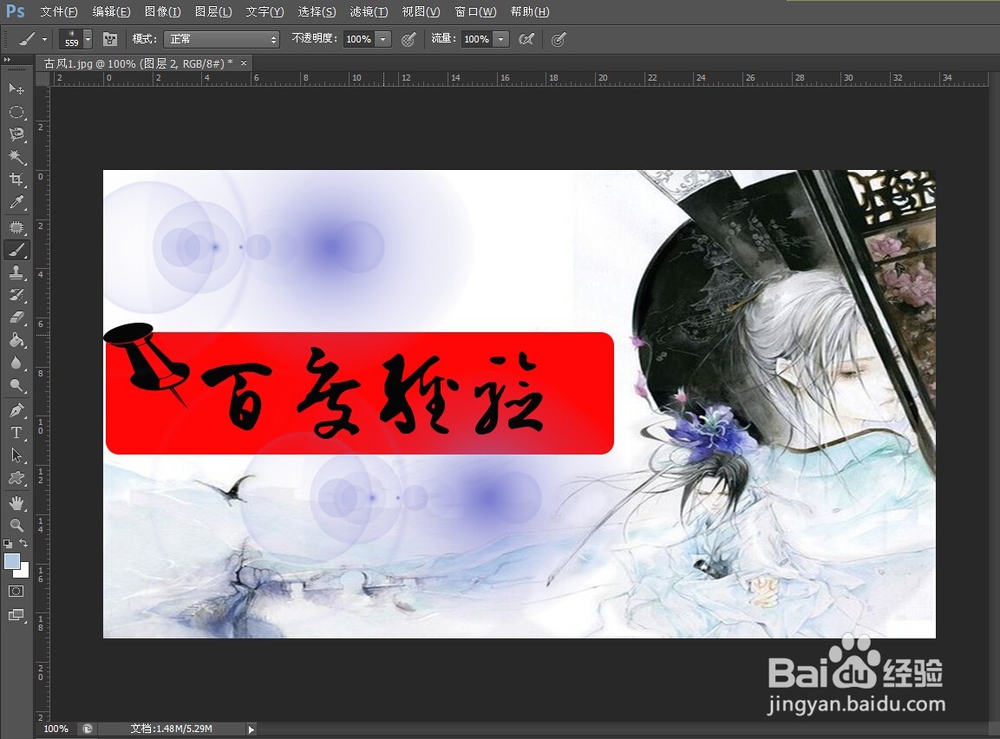The height and width of the screenshot is (739, 1000).
Task: Open the 窗口 menu
Action: pos(478,11)
